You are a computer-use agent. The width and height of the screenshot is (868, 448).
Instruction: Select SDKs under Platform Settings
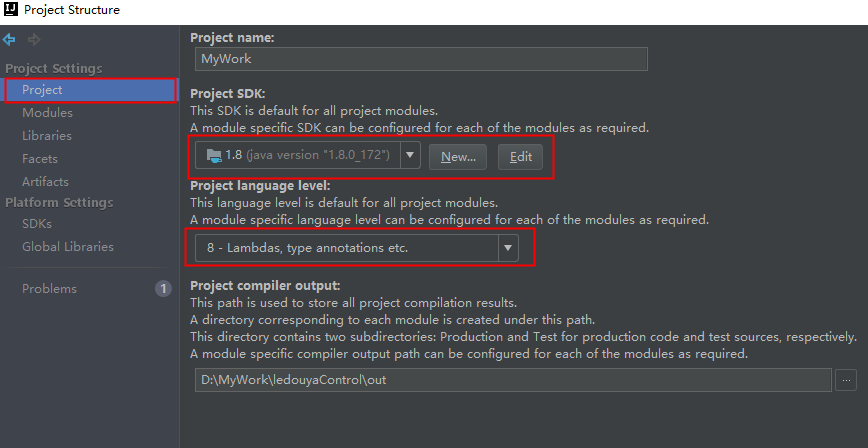[37, 224]
